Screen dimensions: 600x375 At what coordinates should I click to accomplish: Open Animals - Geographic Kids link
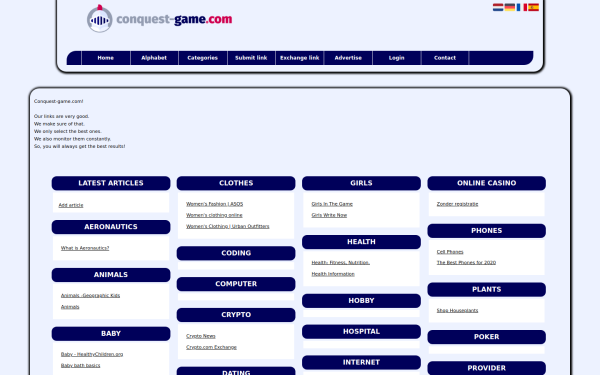click(90, 295)
